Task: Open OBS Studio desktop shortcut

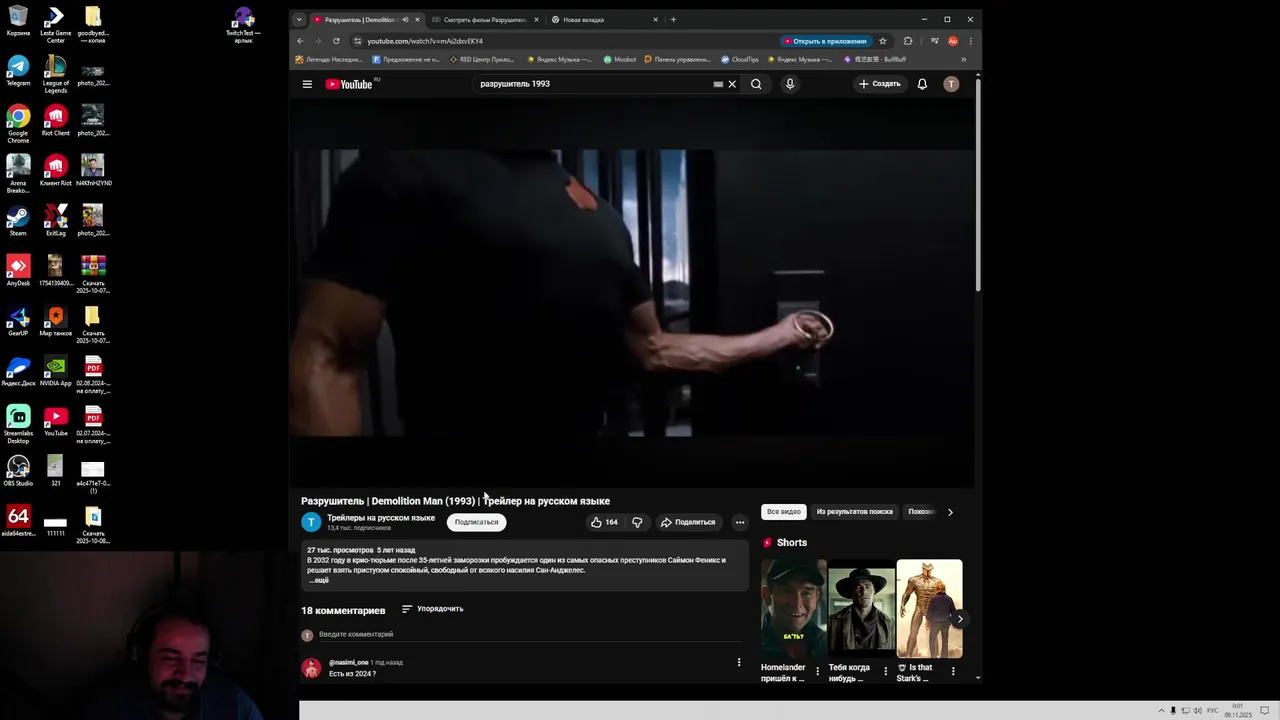Action: (18, 471)
